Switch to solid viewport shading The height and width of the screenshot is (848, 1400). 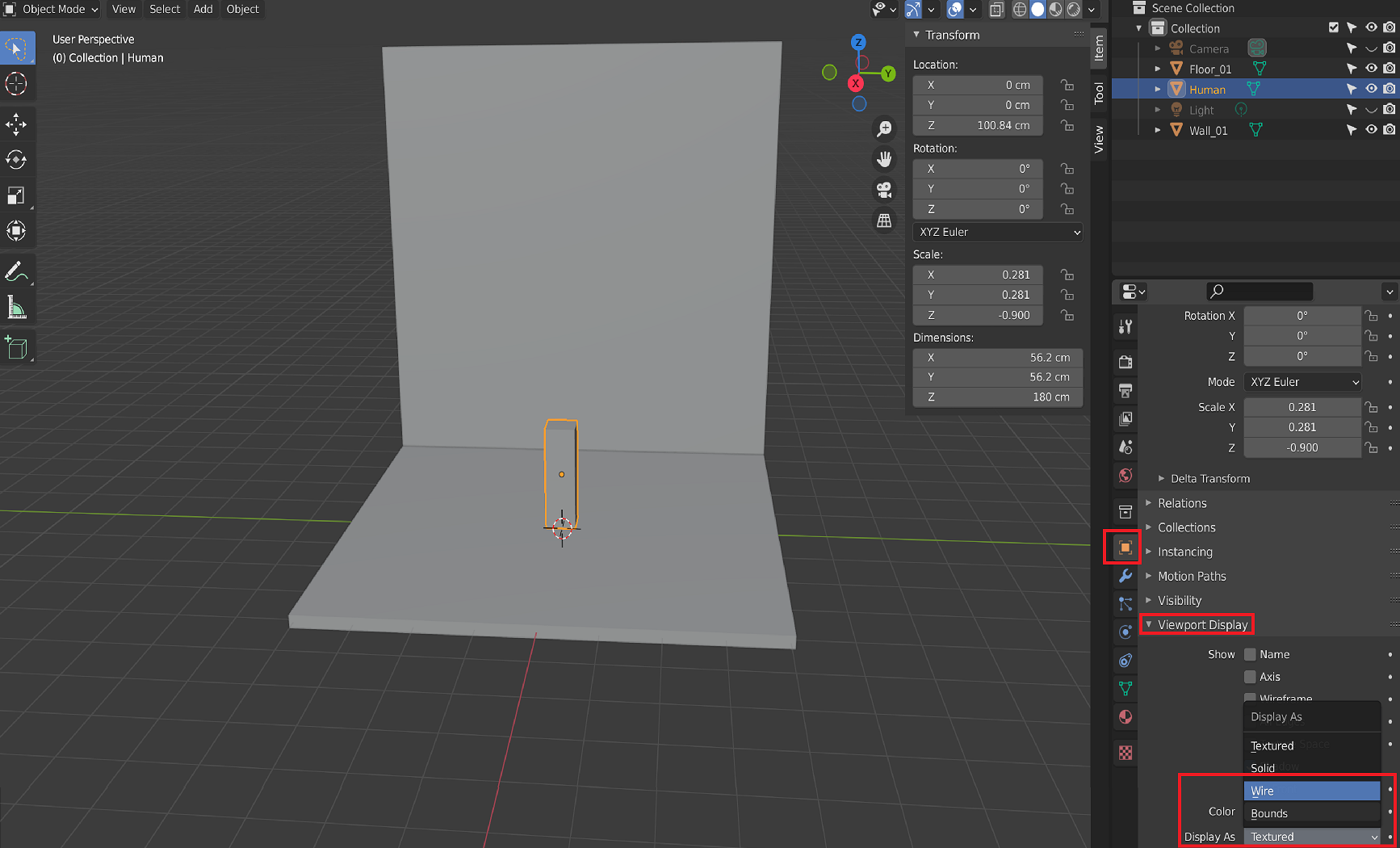[1037, 10]
